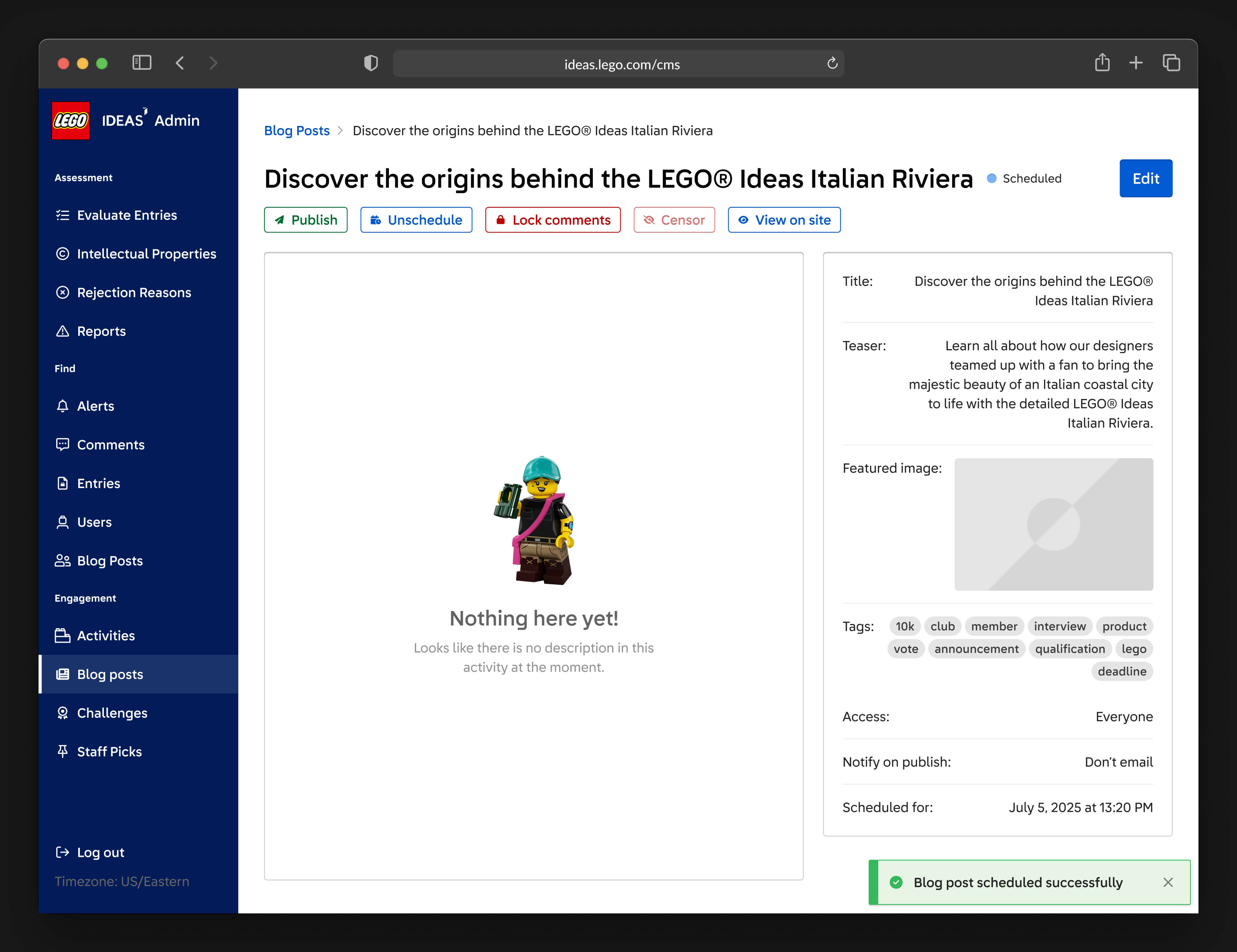Click the Users person icon
The height and width of the screenshot is (952, 1237).
tap(63, 522)
